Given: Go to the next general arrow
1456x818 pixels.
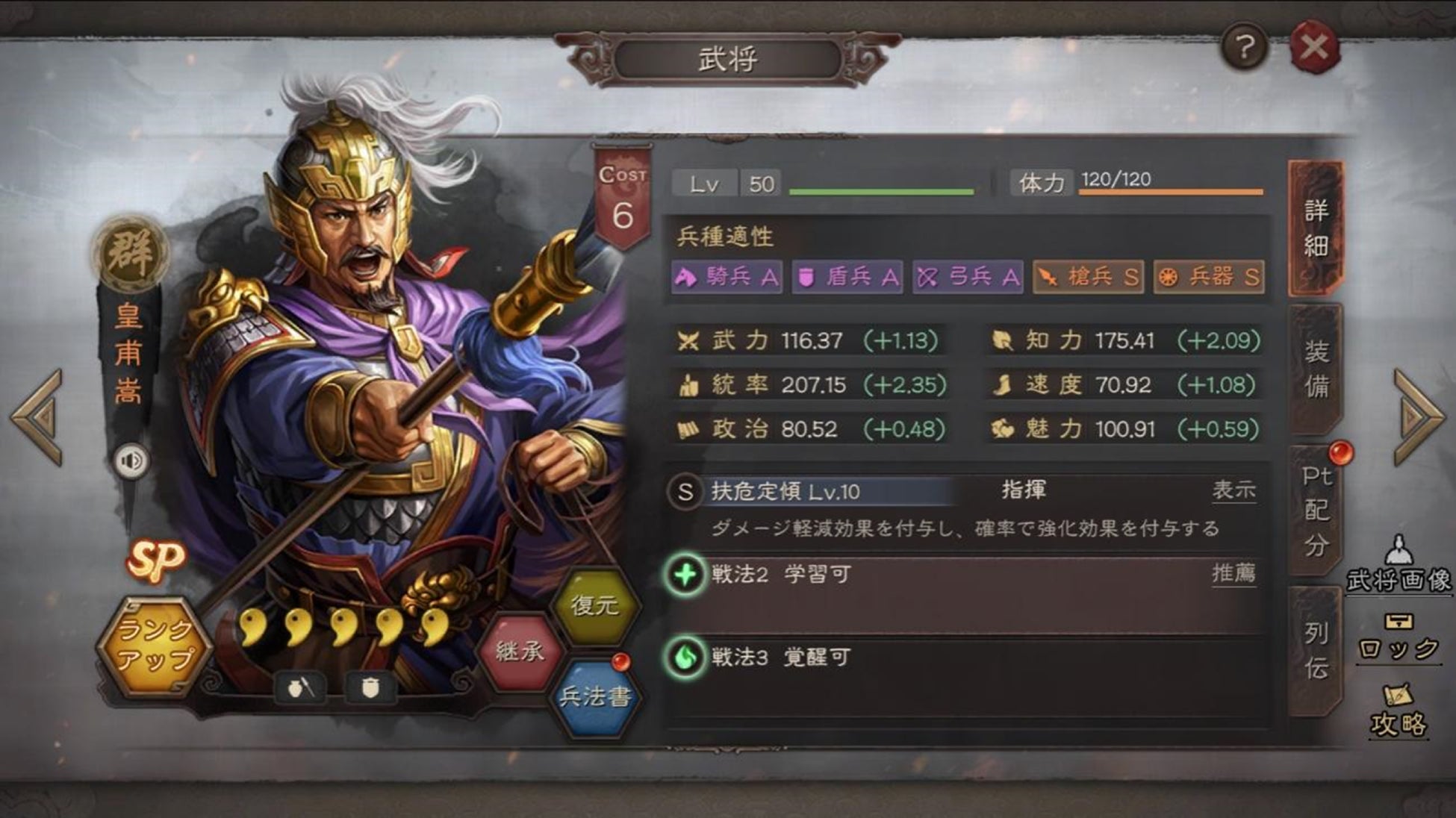Looking at the screenshot, I should [x=1419, y=416].
